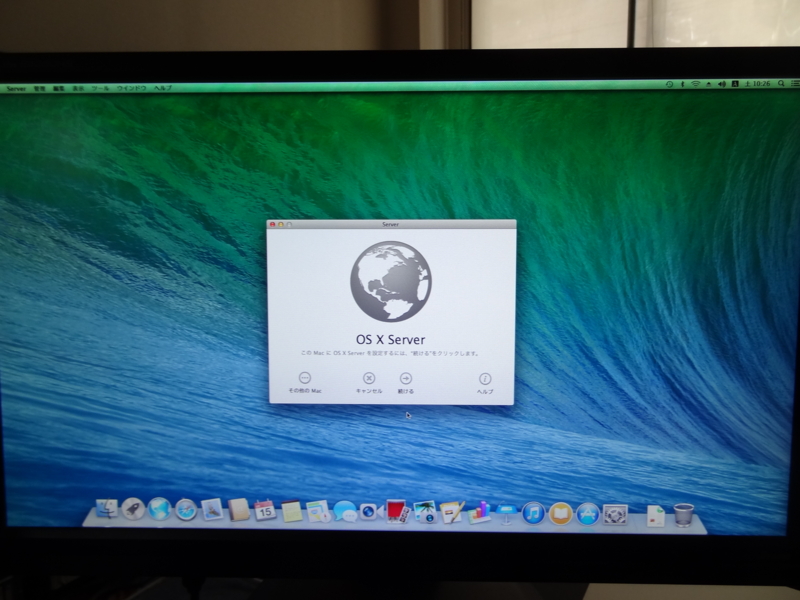Open the Server application menu
800x600 pixels.
[x=16, y=89]
